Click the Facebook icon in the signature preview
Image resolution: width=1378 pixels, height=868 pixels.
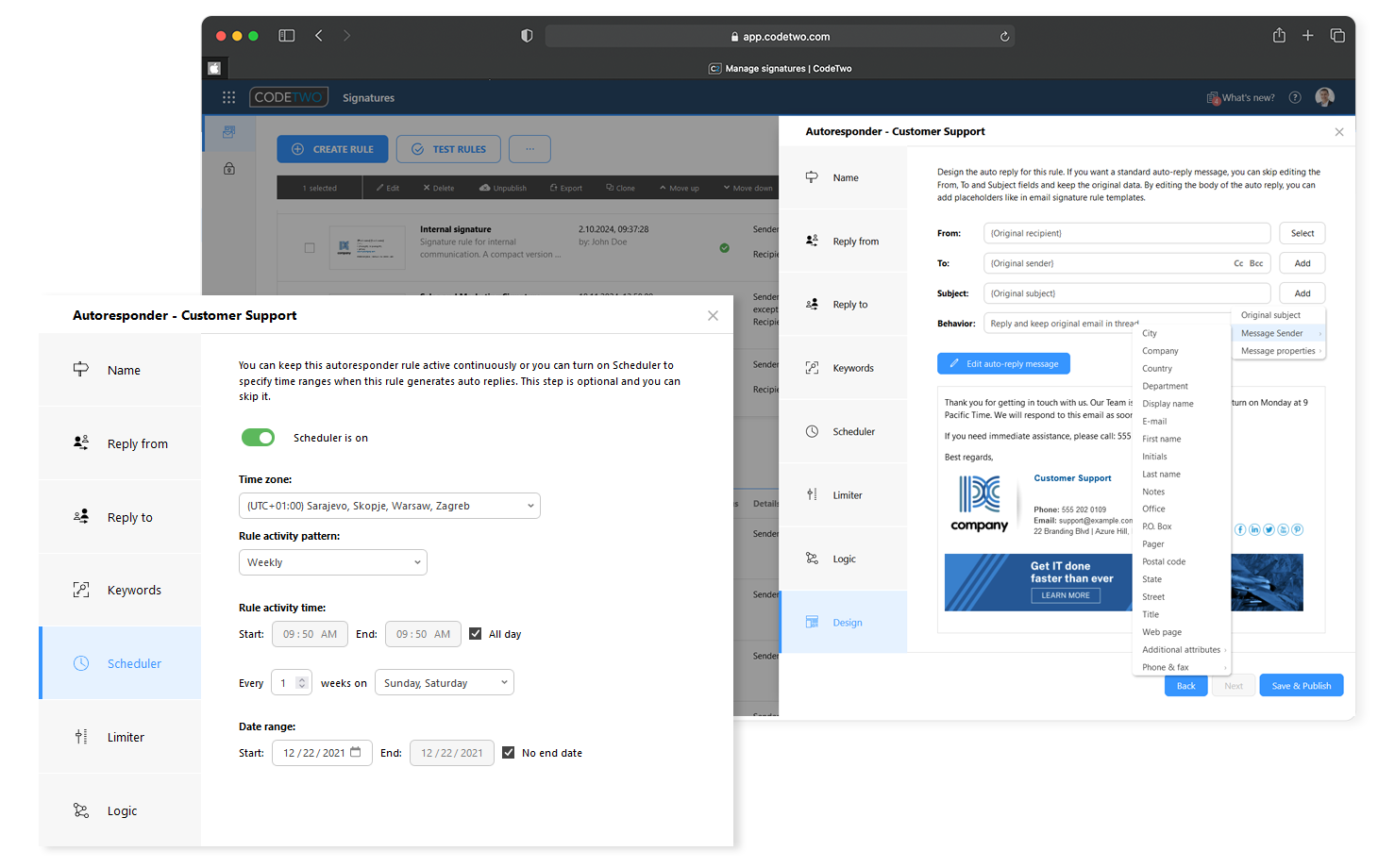pyautogui.click(x=1240, y=529)
